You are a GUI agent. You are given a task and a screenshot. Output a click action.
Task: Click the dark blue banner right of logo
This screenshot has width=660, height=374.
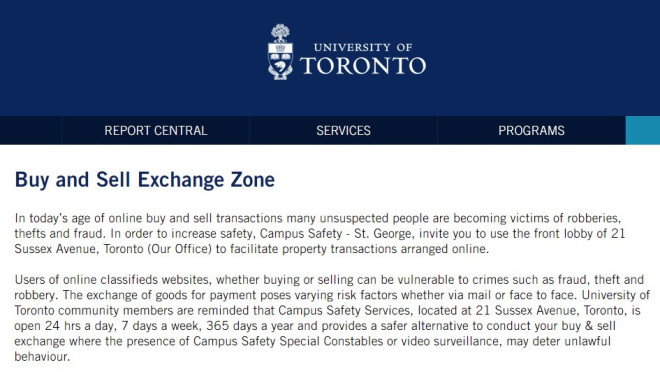click(x=543, y=58)
